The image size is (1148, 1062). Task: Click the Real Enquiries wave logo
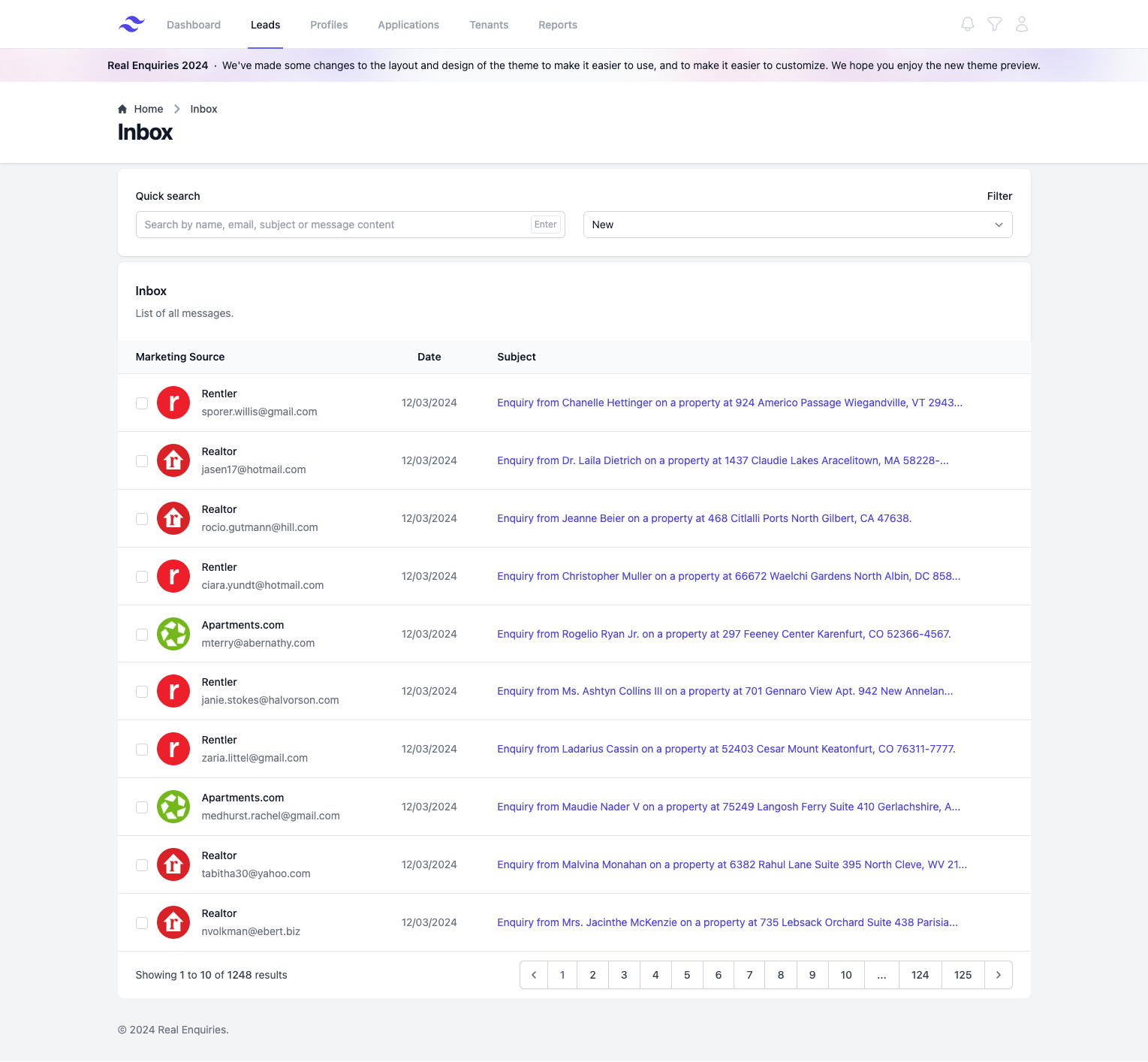(x=131, y=25)
